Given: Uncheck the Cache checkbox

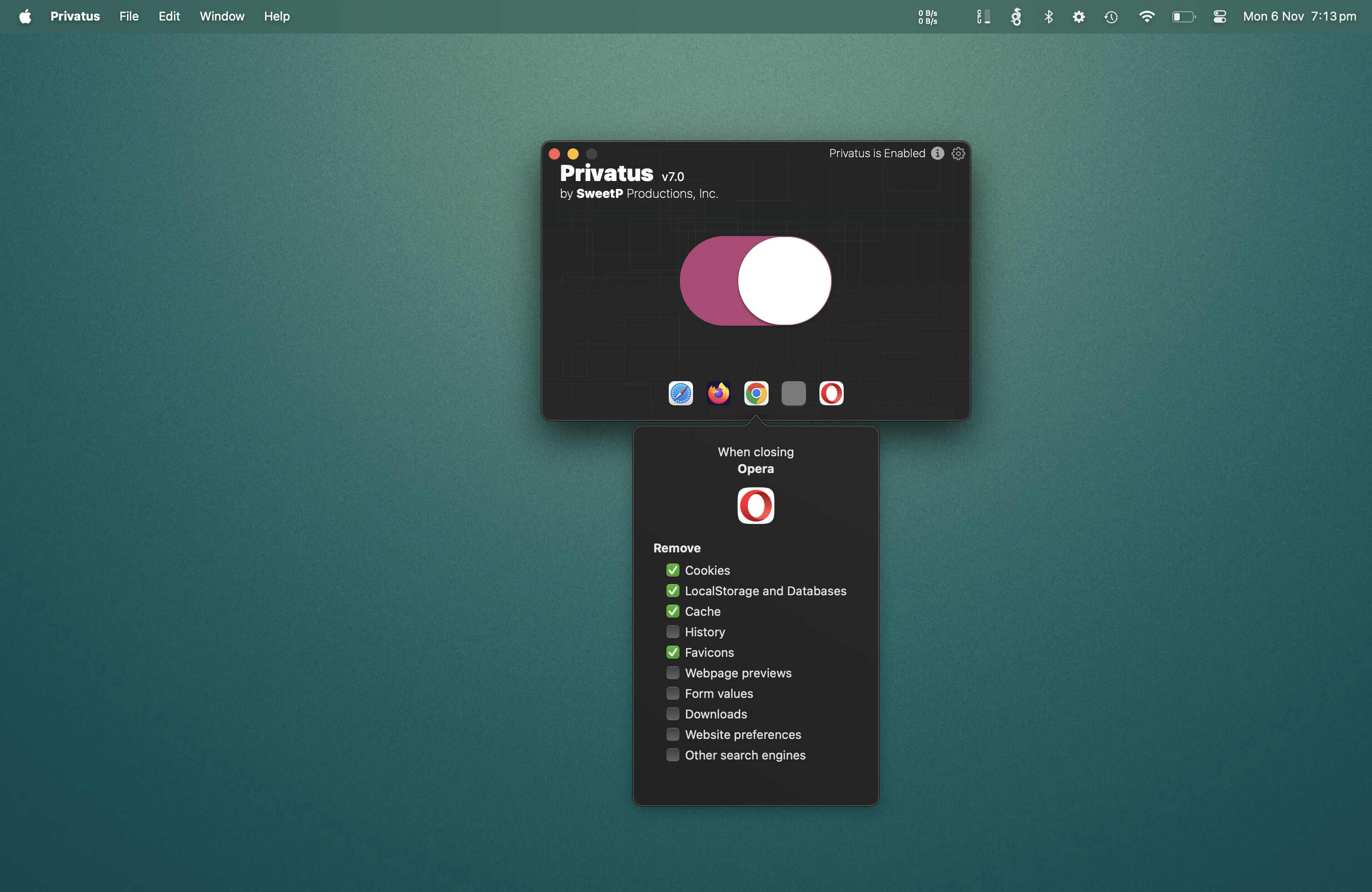Looking at the screenshot, I should click(673, 611).
